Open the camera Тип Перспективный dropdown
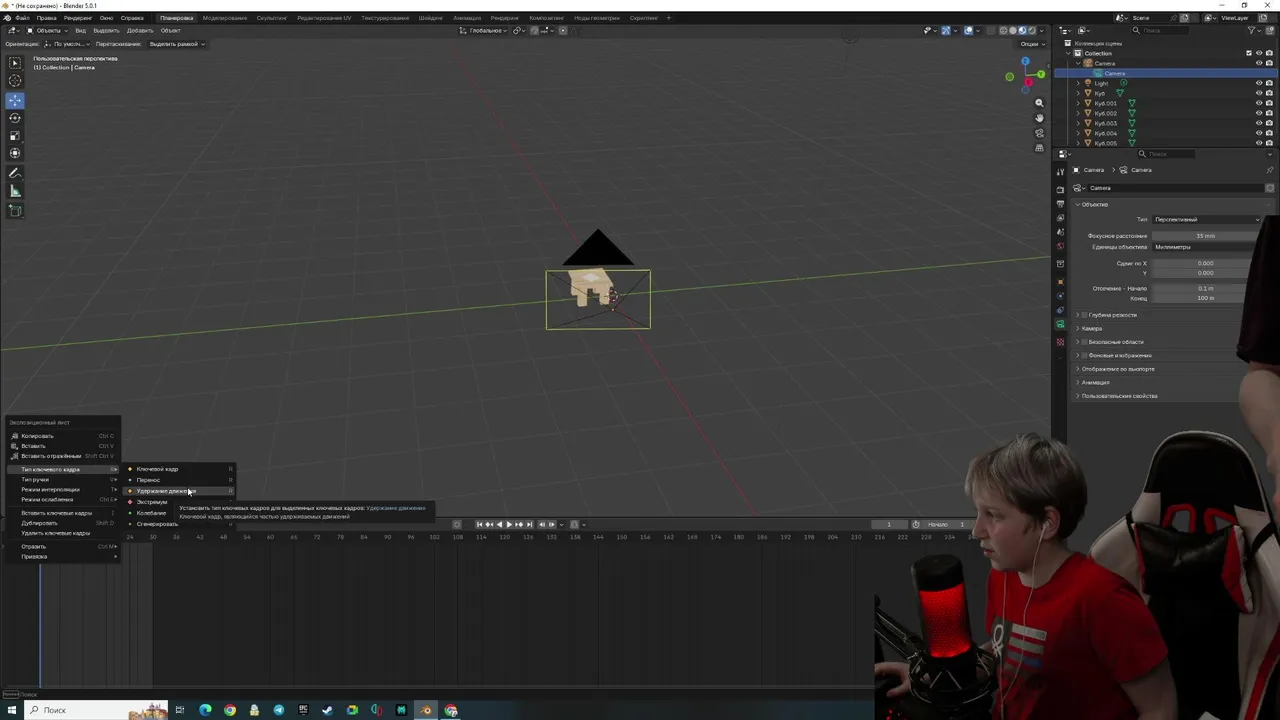This screenshot has width=1280, height=720. tap(1207, 219)
